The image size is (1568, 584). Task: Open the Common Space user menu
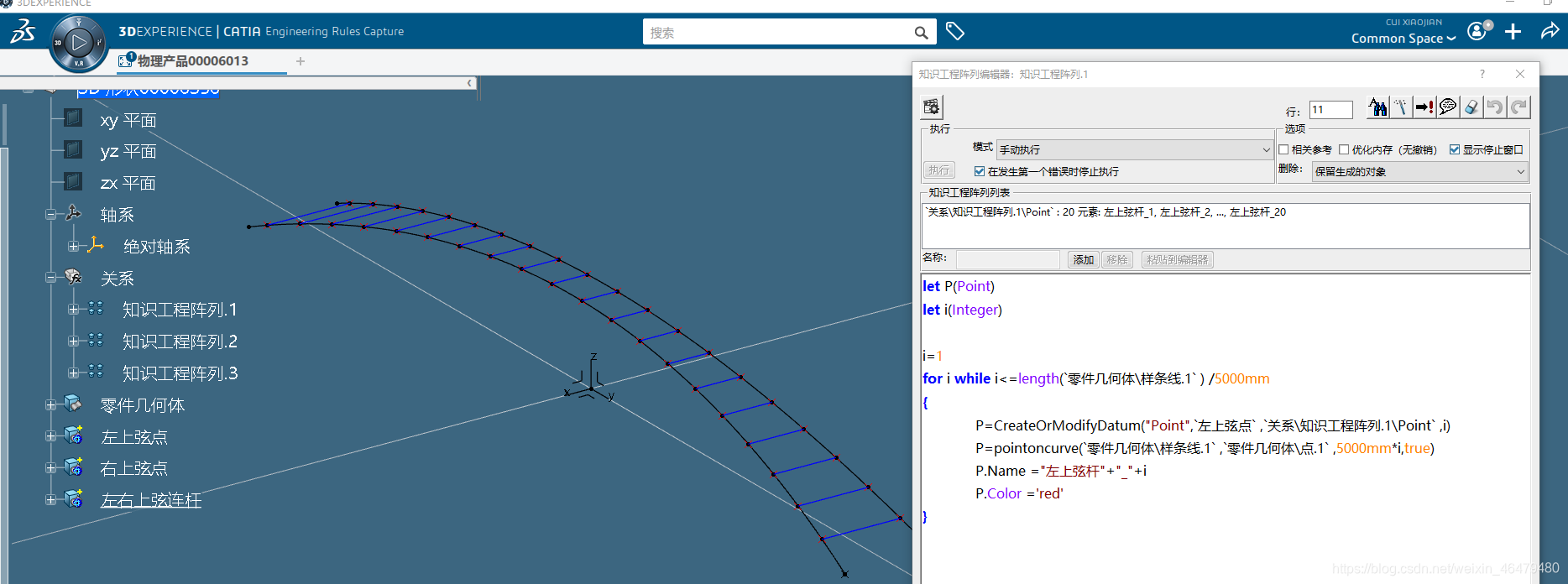1403,39
